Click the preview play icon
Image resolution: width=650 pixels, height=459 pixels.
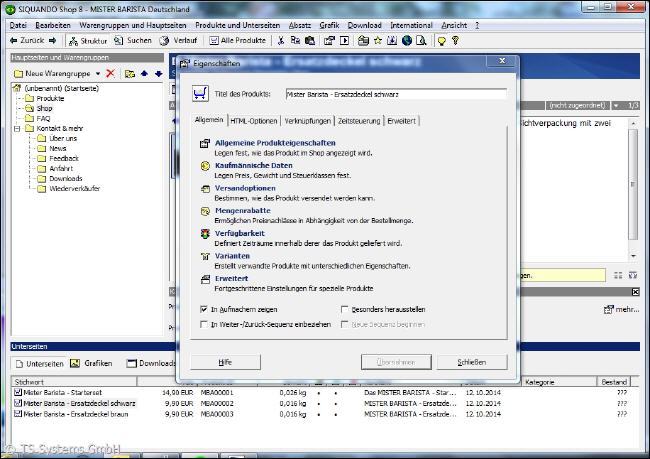point(344,41)
